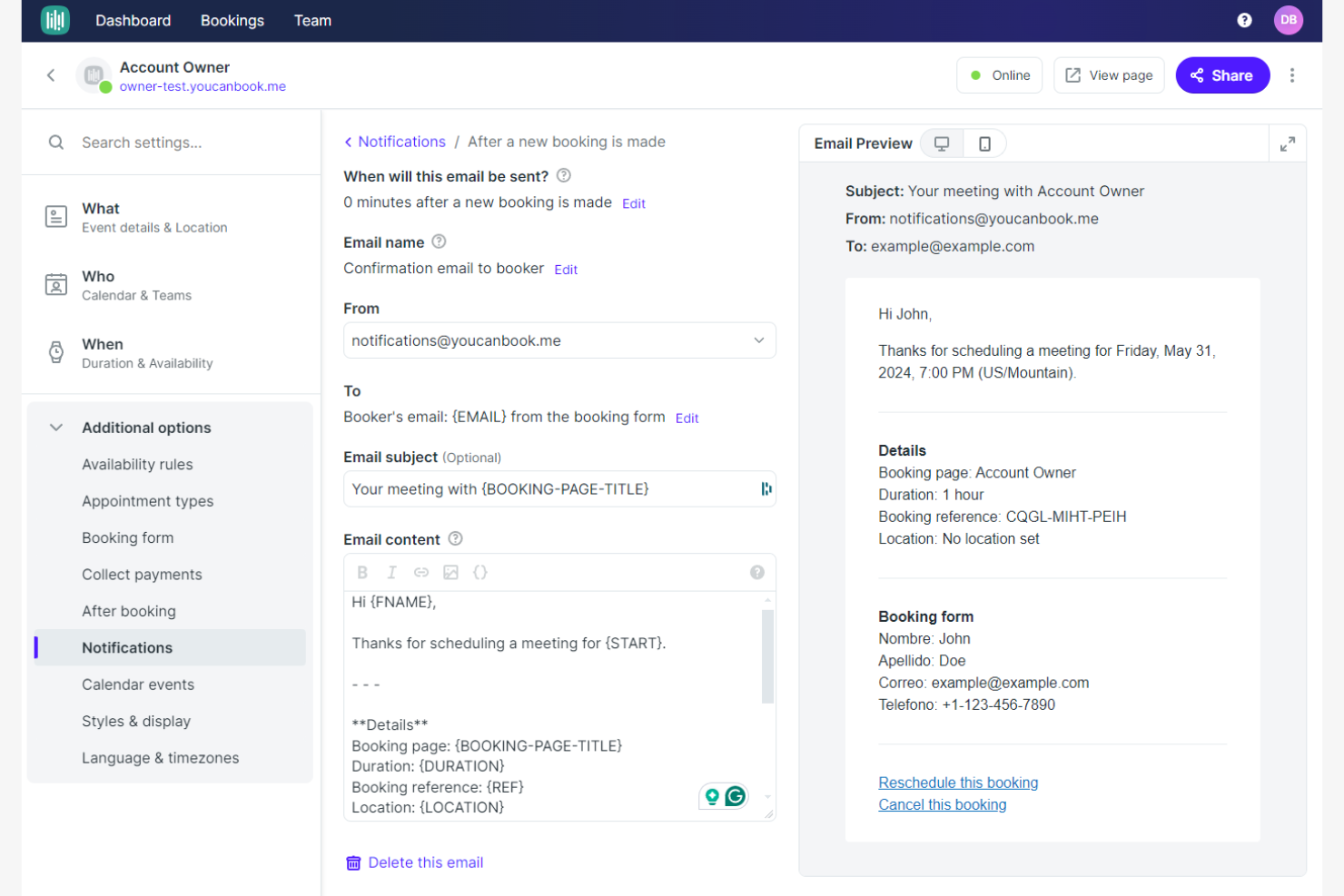Open the From address dropdown
1344x896 pixels.
(759, 340)
